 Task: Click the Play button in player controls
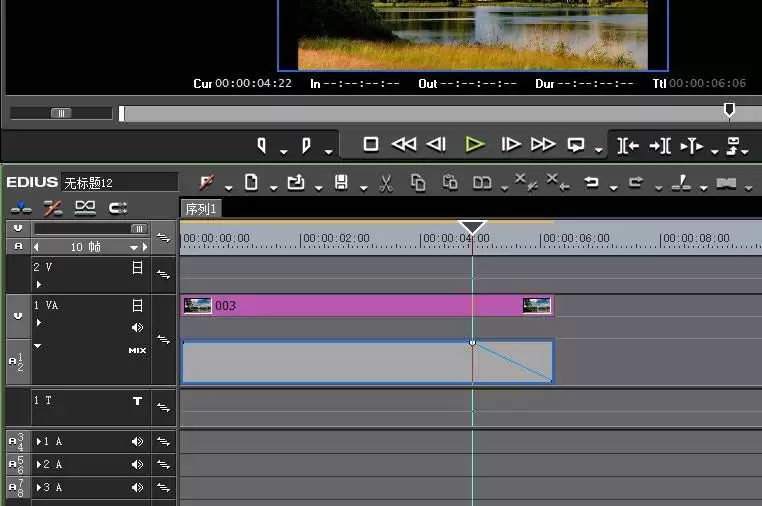[x=474, y=144]
